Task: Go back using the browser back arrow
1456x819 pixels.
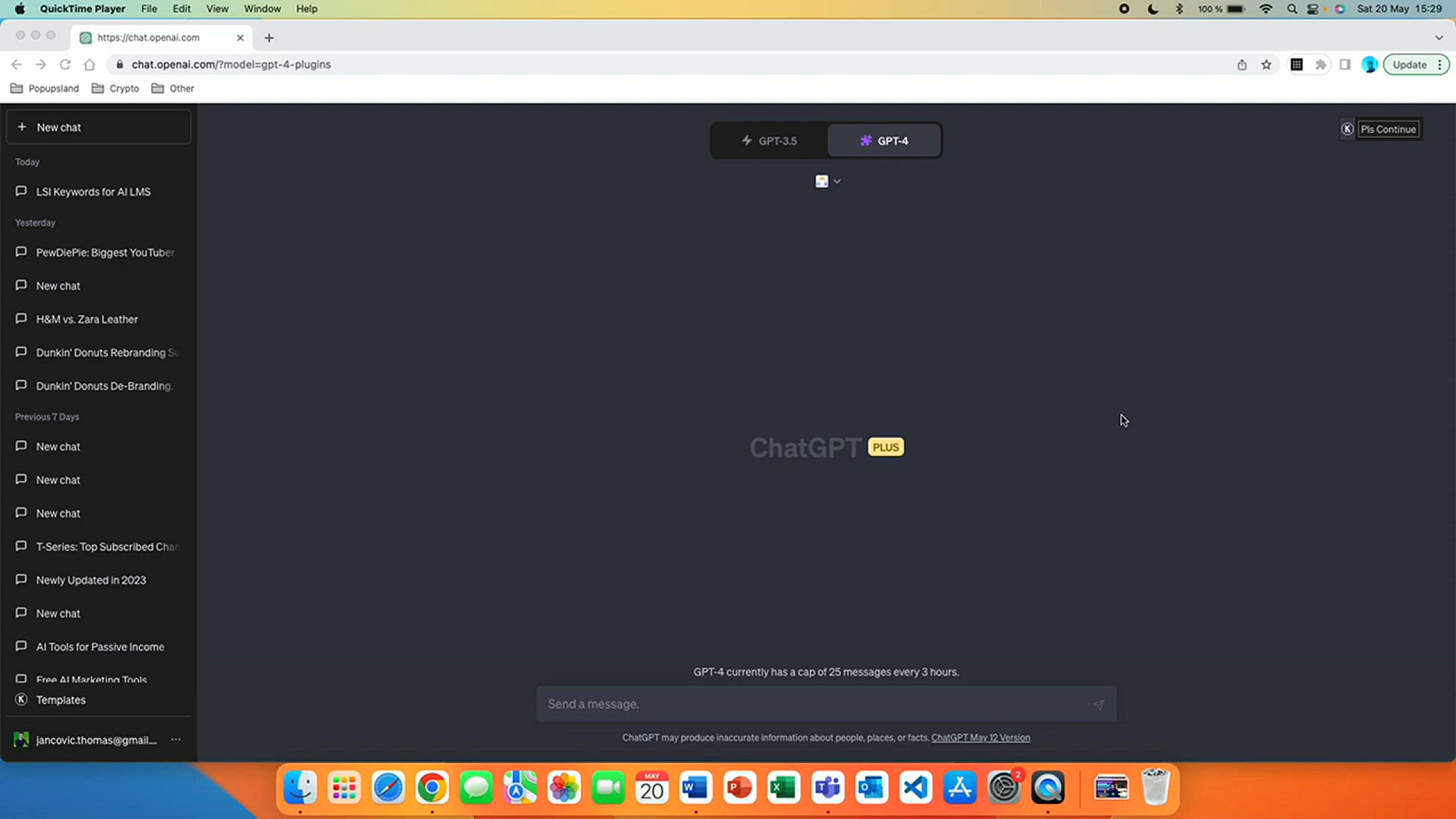Action: [x=17, y=64]
